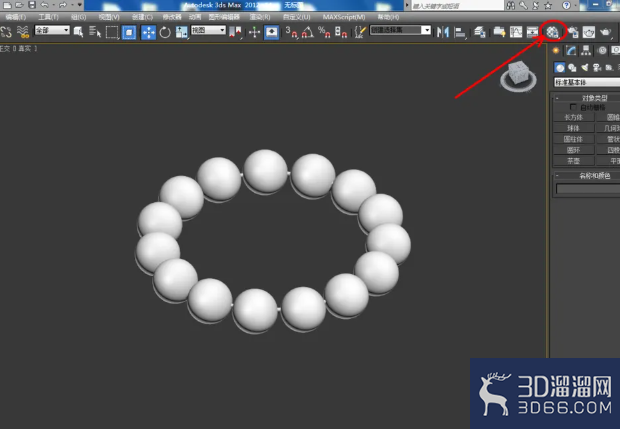This screenshot has width=620, height=429.
Task: Toggle the Percent Snap icon
Action: click(324, 32)
